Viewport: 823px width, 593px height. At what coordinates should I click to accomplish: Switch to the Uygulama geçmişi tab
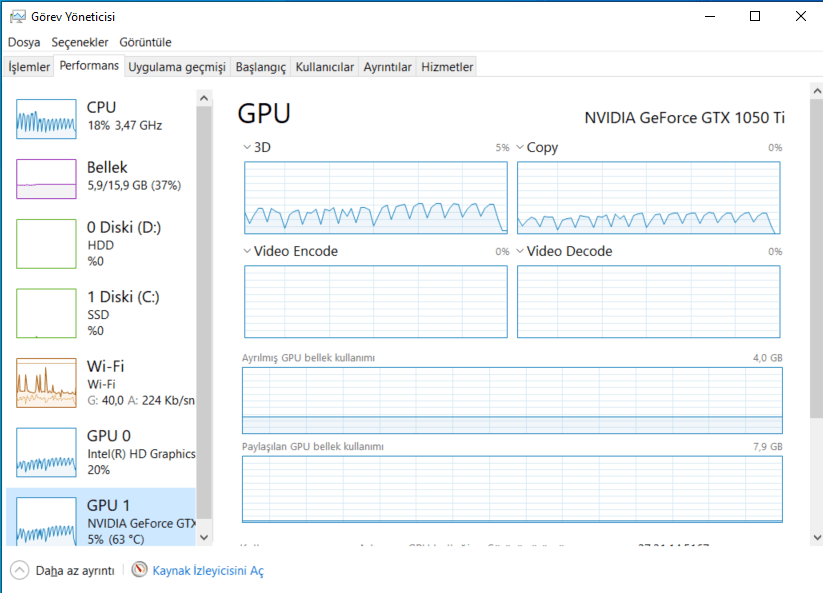pos(177,67)
